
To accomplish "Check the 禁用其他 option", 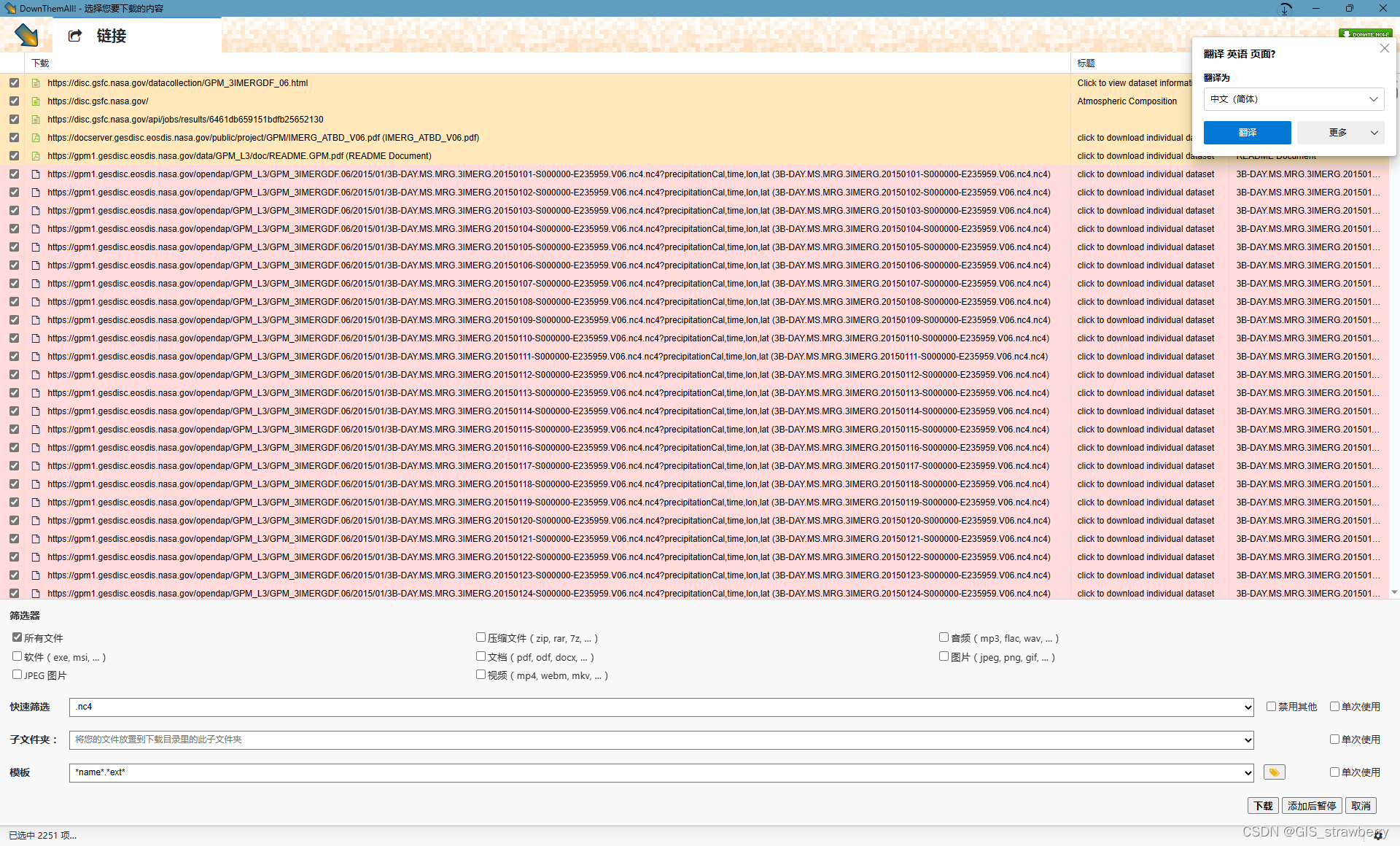I will [x=1271, y=706].
